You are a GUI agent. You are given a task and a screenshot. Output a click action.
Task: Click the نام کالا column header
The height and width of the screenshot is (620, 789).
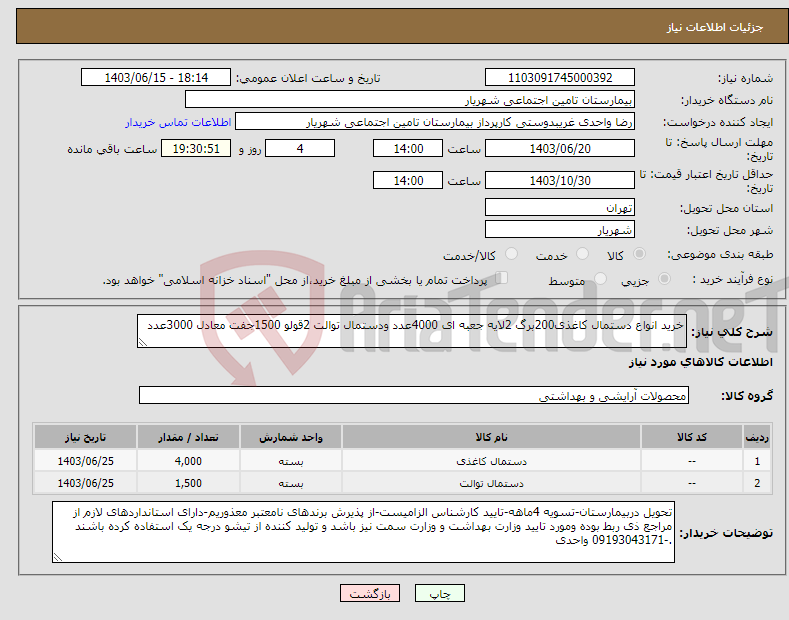coord(491,437)
